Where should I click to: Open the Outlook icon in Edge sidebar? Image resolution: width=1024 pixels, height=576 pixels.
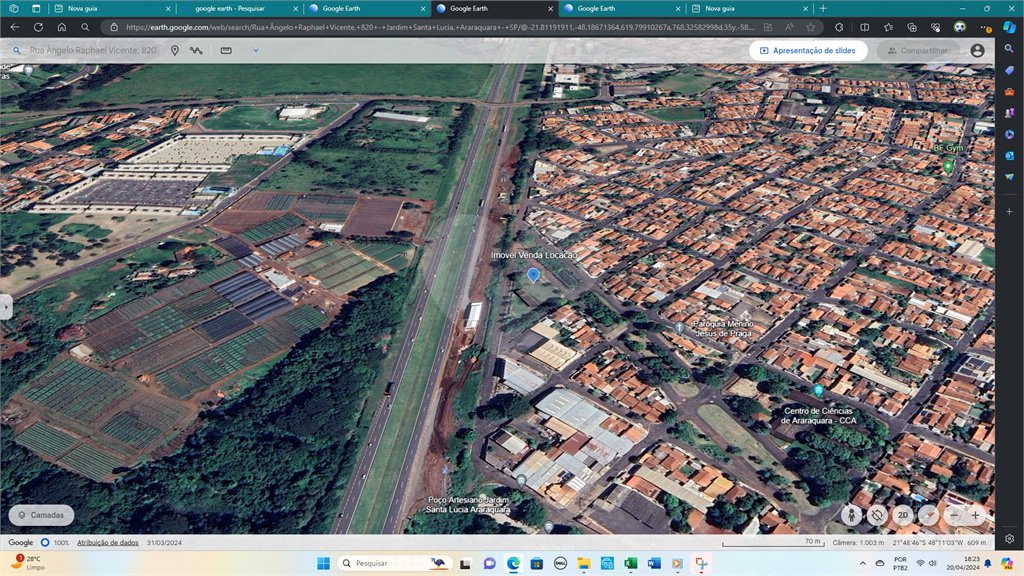coord(1010,155)
